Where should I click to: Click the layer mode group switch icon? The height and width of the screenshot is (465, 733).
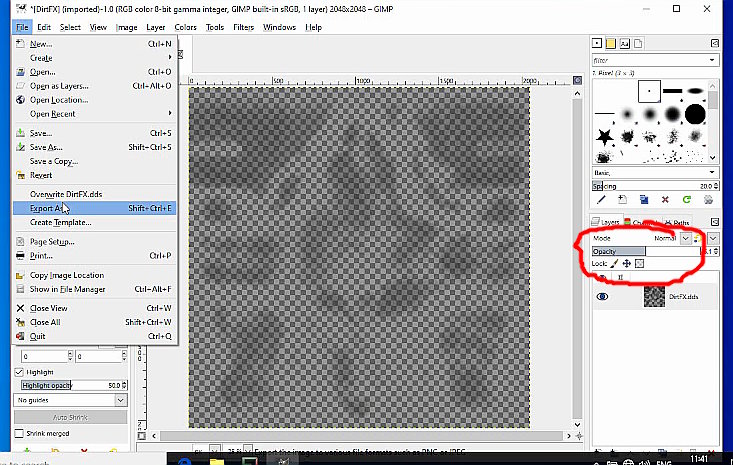point(697,238)
